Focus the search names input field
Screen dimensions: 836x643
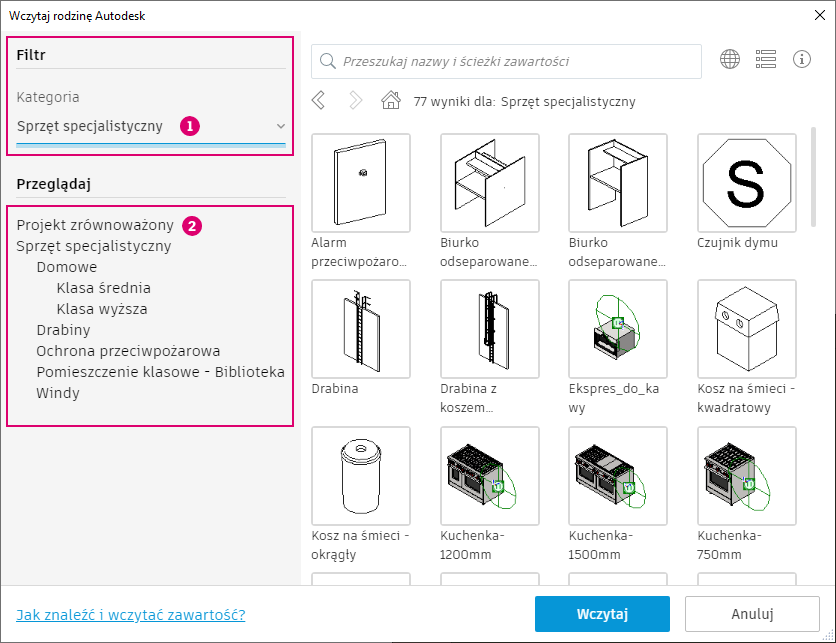click(507, 61)
